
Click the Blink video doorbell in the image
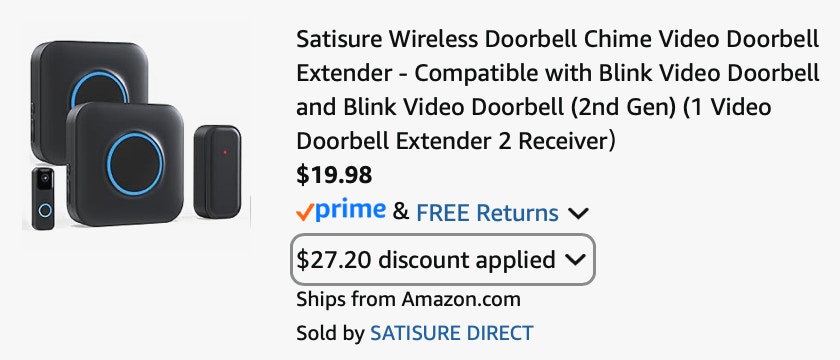coord(43,199)
